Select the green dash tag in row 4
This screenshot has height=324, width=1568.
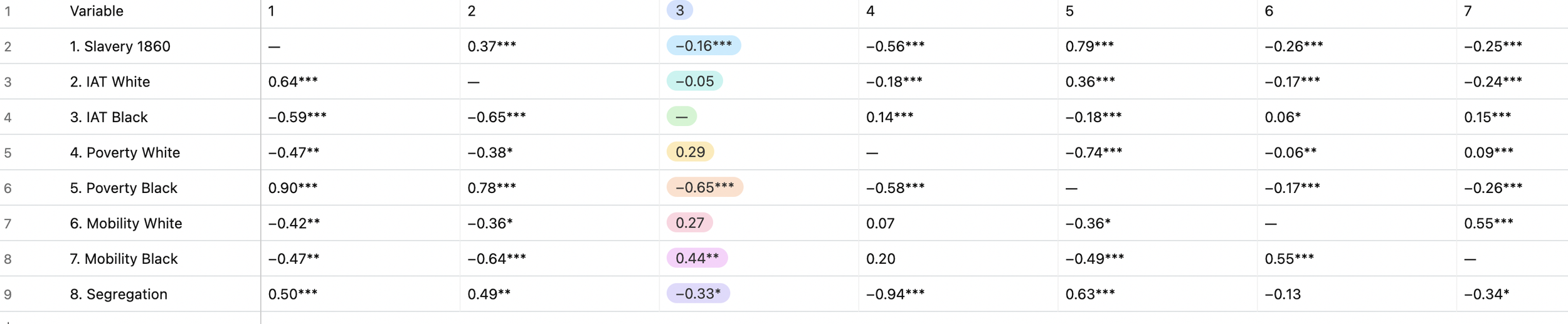(x=681, y=117)
